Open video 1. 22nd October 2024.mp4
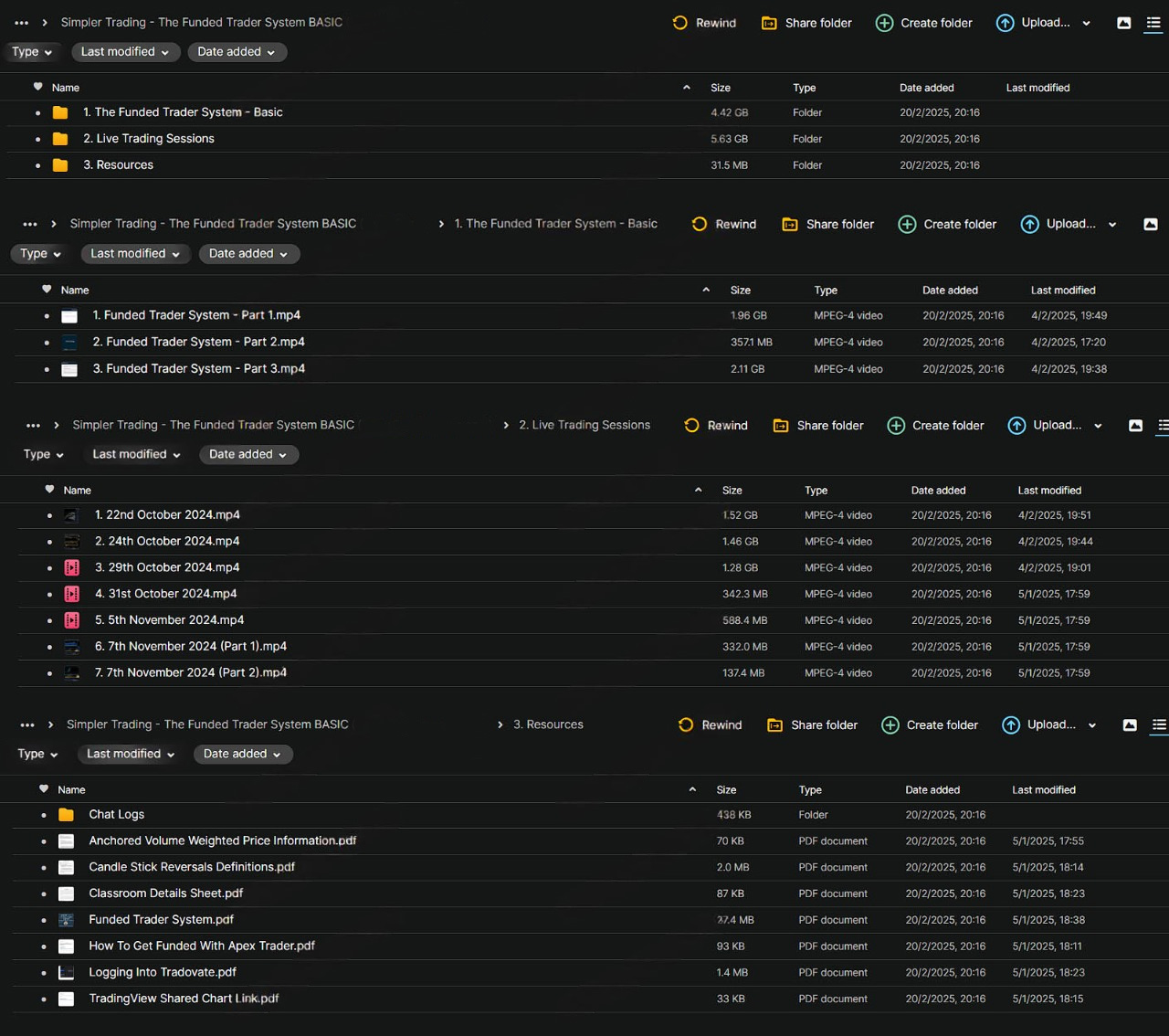Screen dimensions: 1169x1036 167,515
